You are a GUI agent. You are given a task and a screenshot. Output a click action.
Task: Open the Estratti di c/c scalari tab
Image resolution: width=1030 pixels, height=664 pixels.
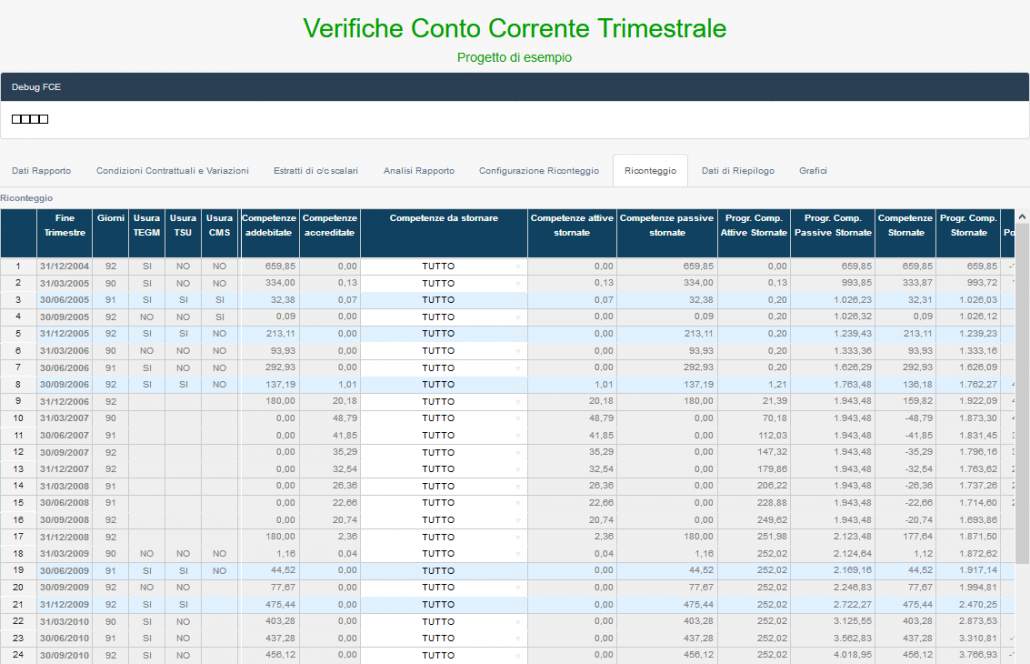point(316,171)
